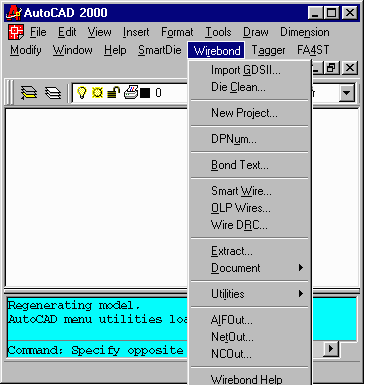Click the black layer color swatch

(x=145, y=93)
